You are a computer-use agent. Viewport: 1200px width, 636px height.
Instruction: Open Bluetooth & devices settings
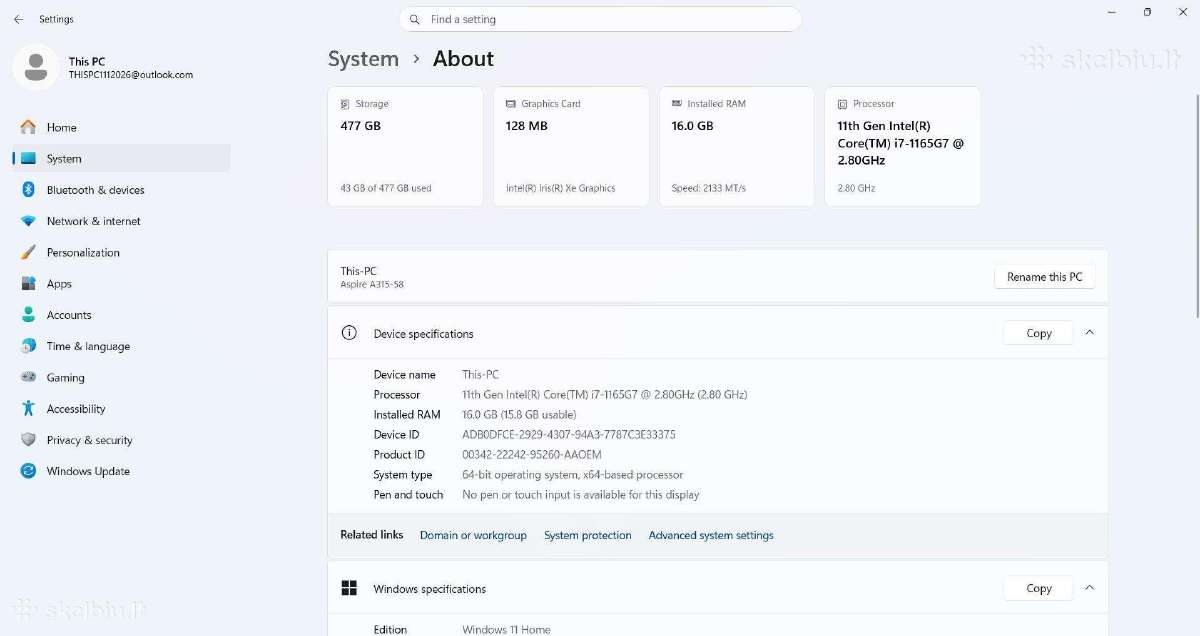(121, 190)
